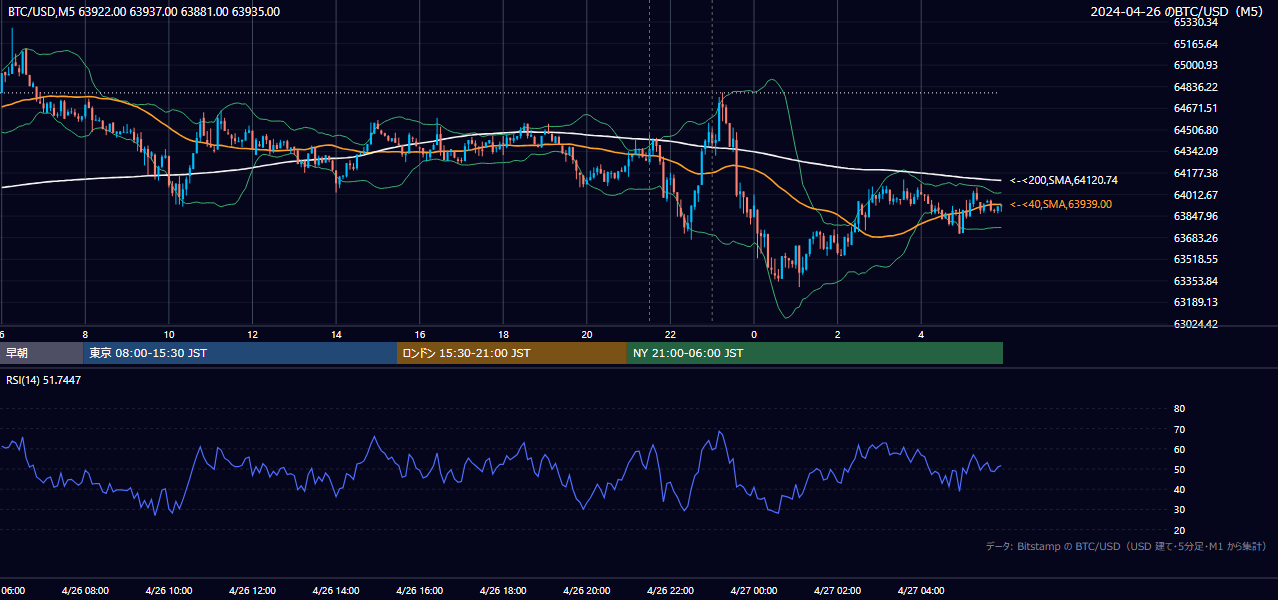Click price axis value 63683.26
1278x600 pixels.
[x=1195, y=238]
